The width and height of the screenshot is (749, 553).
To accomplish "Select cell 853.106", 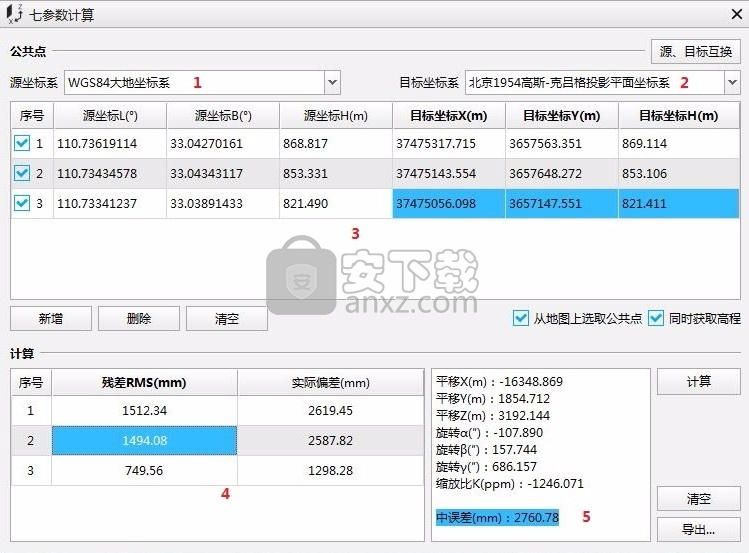I will click(x=679, y=173).
